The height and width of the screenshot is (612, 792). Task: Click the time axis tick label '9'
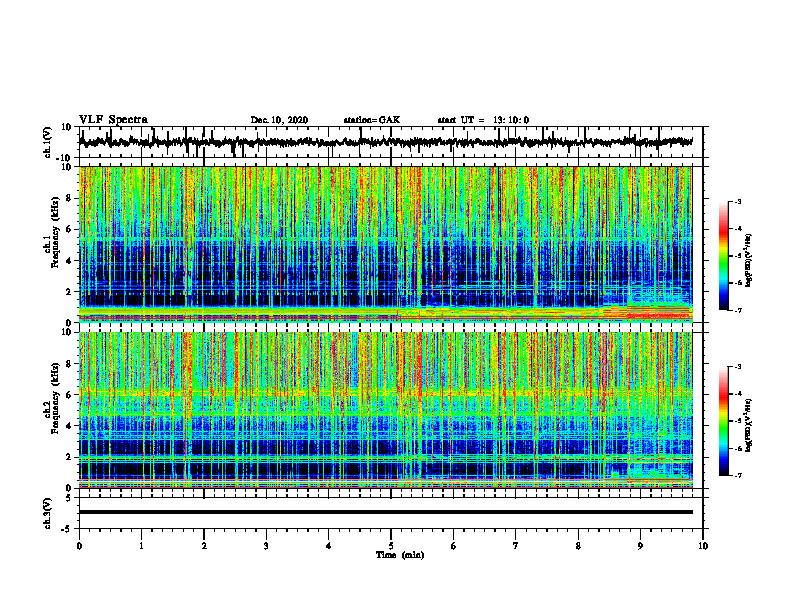coord(640,546)
